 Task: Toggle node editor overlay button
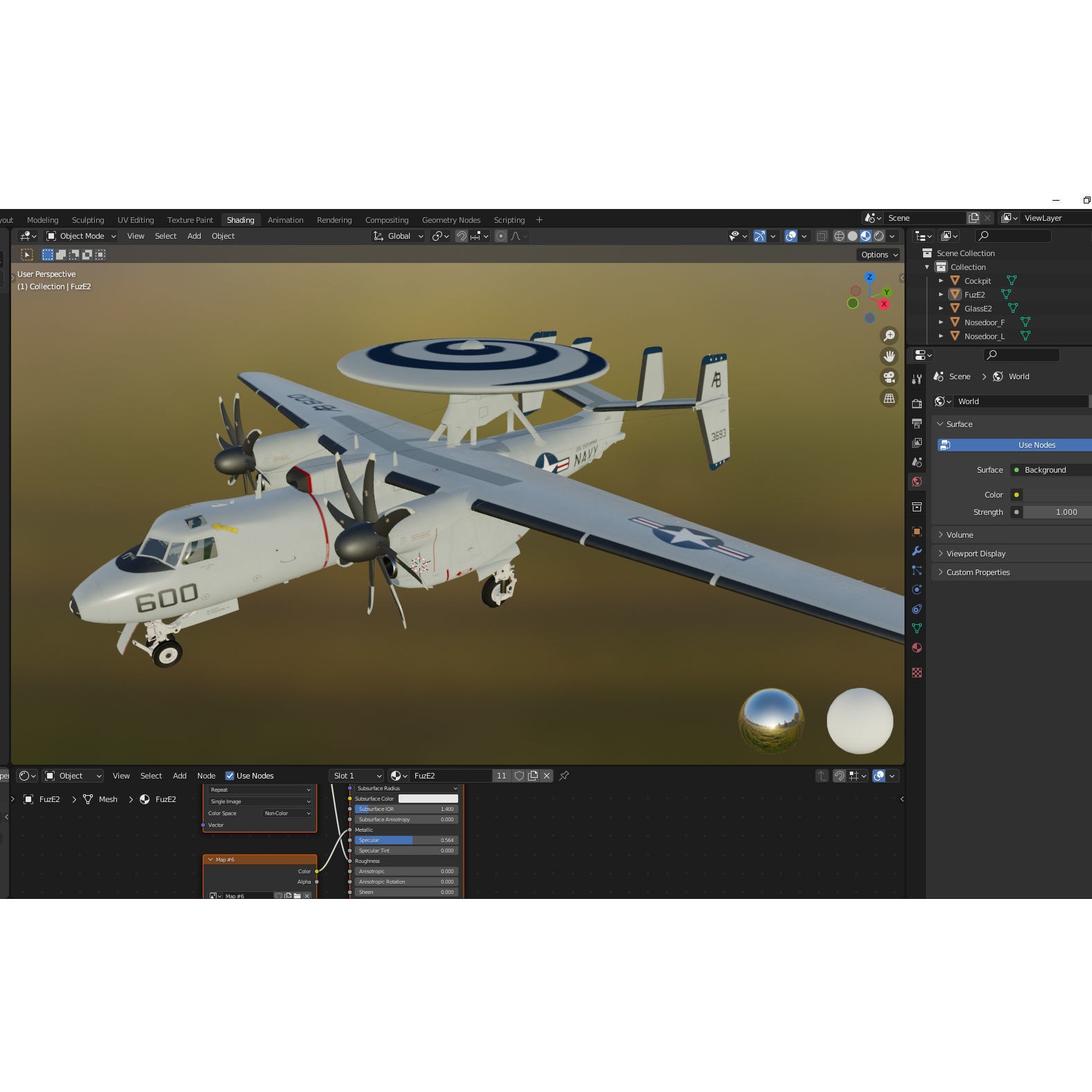879,776
